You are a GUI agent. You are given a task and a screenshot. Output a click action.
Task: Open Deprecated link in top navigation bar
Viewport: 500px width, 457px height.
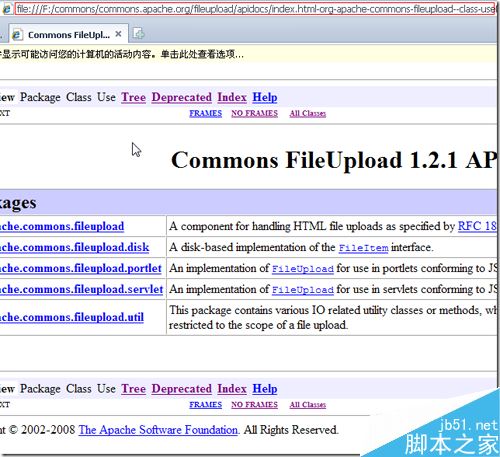(x=182, y=97)
